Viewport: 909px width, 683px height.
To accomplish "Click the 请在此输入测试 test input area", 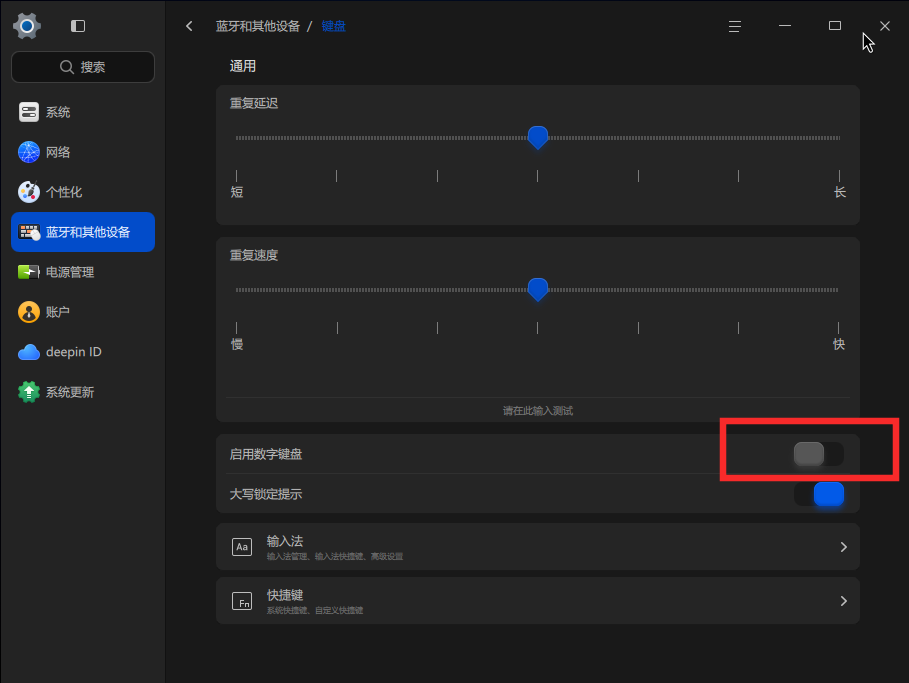I will point(538,410).
